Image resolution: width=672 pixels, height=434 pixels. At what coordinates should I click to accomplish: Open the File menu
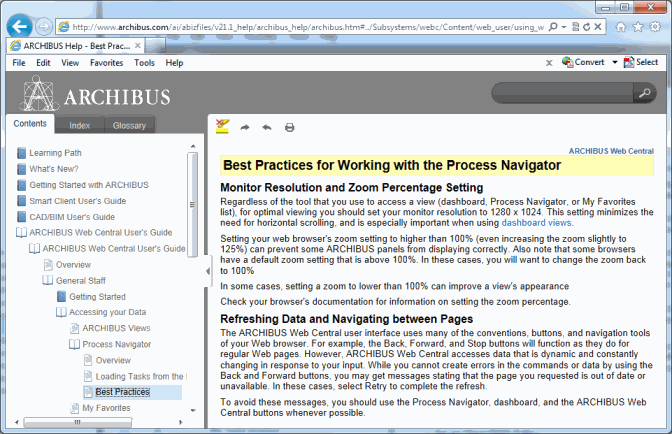19,63
